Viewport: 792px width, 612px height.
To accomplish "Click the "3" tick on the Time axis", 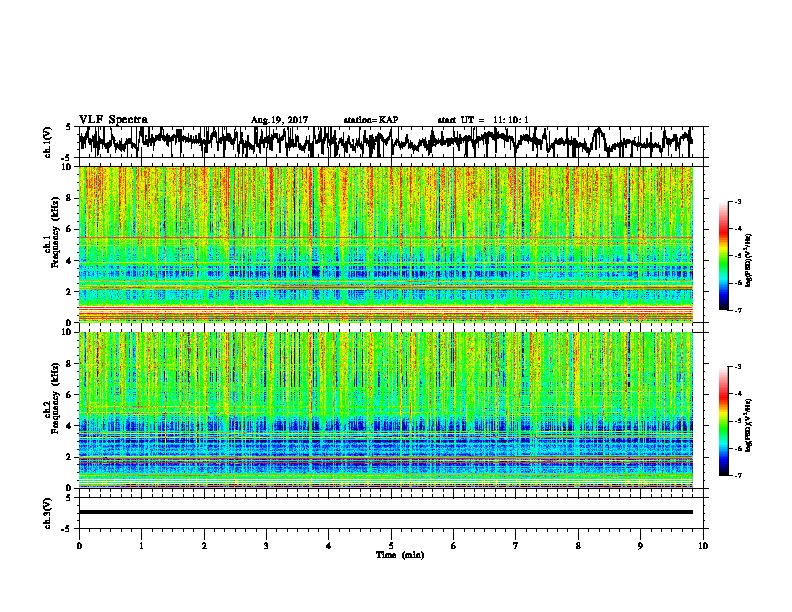I will tap(266, 546).
